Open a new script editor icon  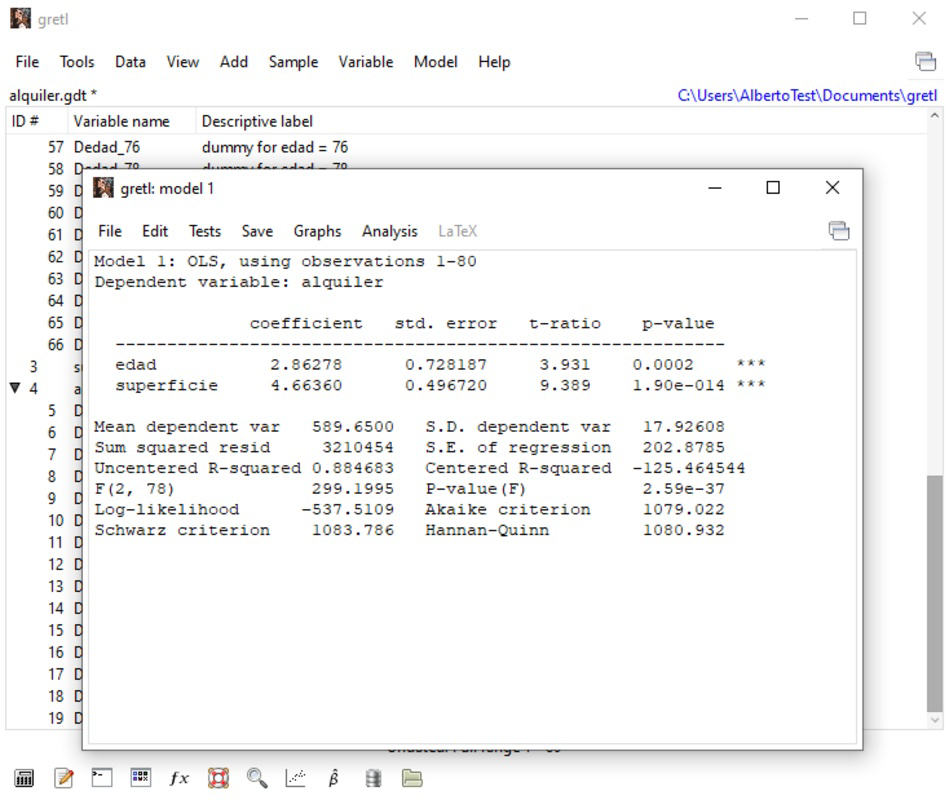(64, 778)
